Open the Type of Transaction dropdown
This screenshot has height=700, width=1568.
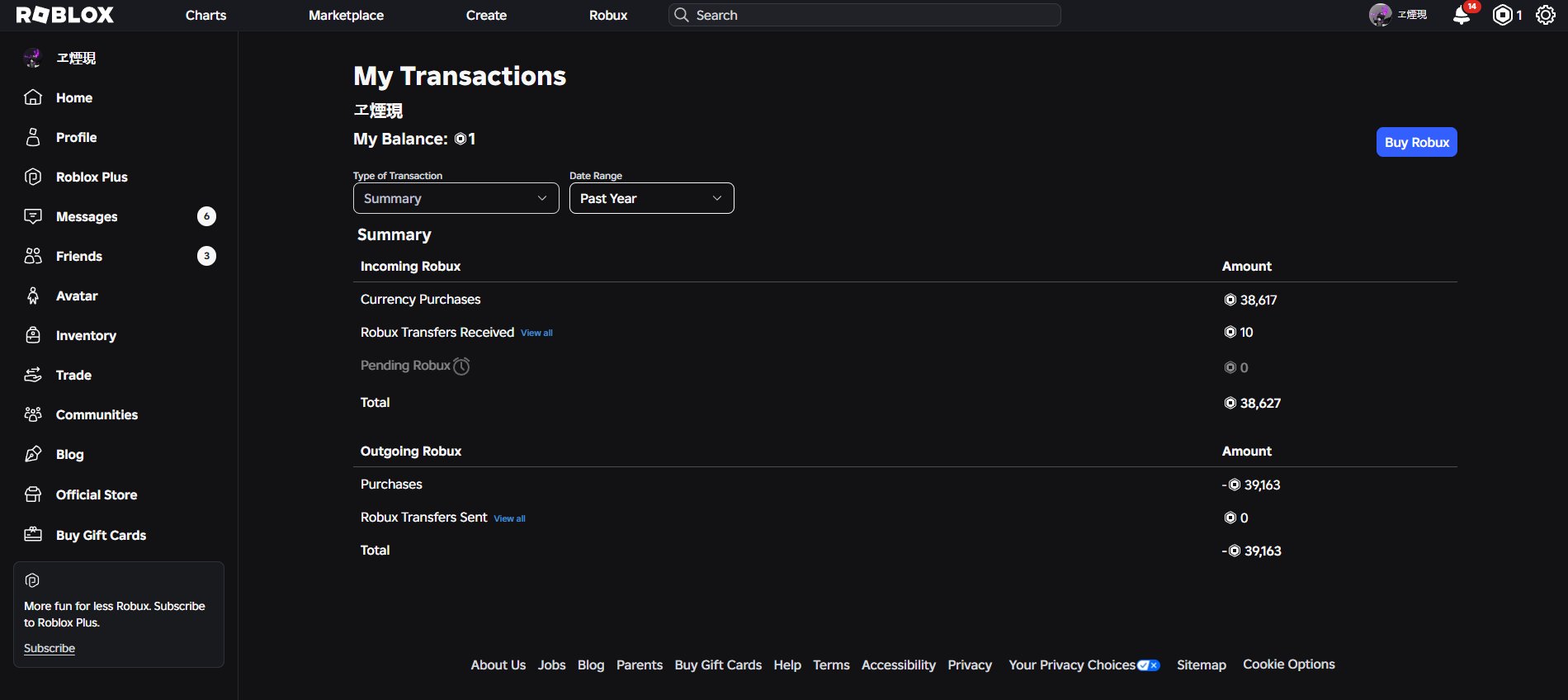click(x=456, y=198)
